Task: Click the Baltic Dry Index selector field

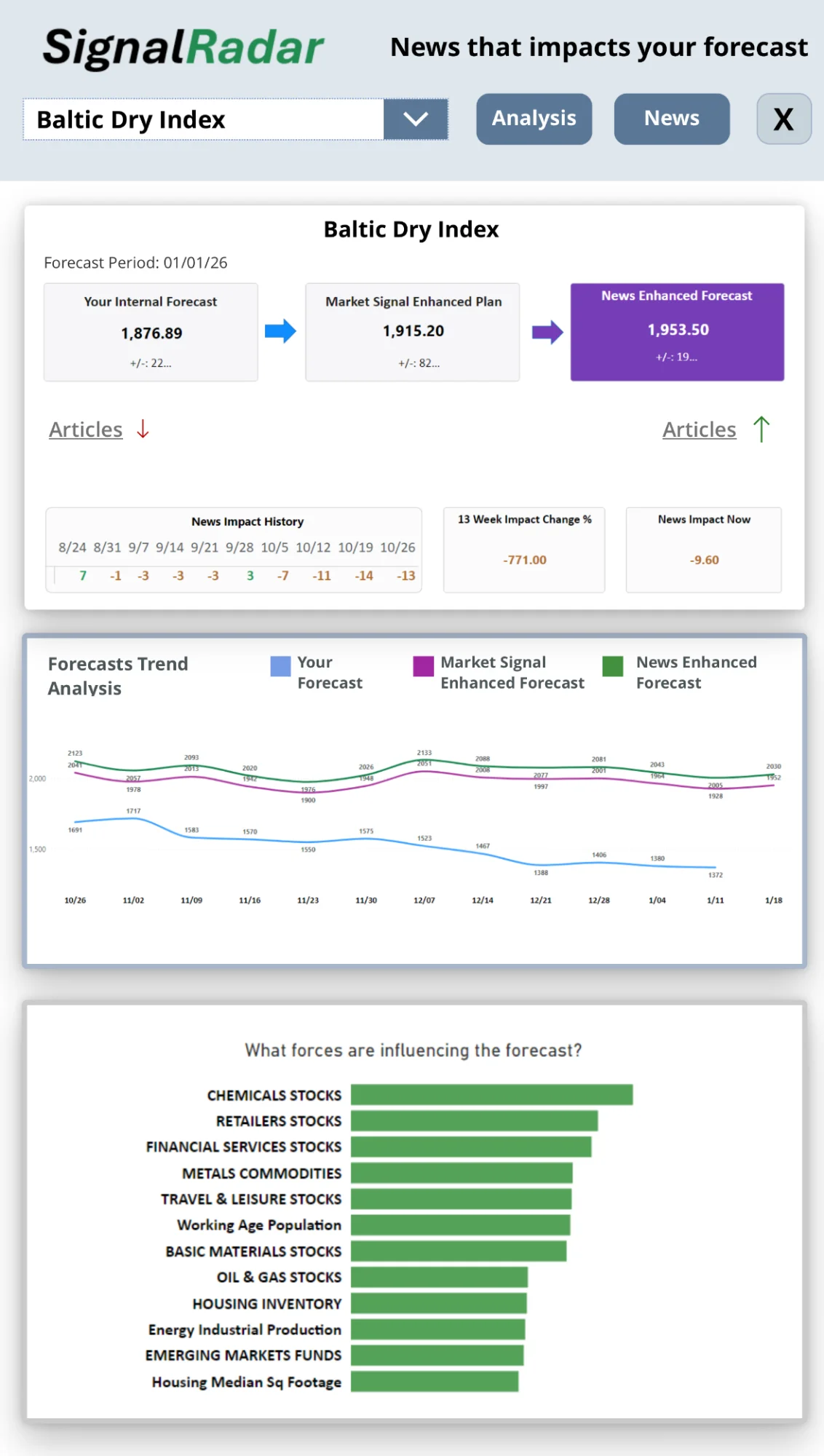Action: 204,119
